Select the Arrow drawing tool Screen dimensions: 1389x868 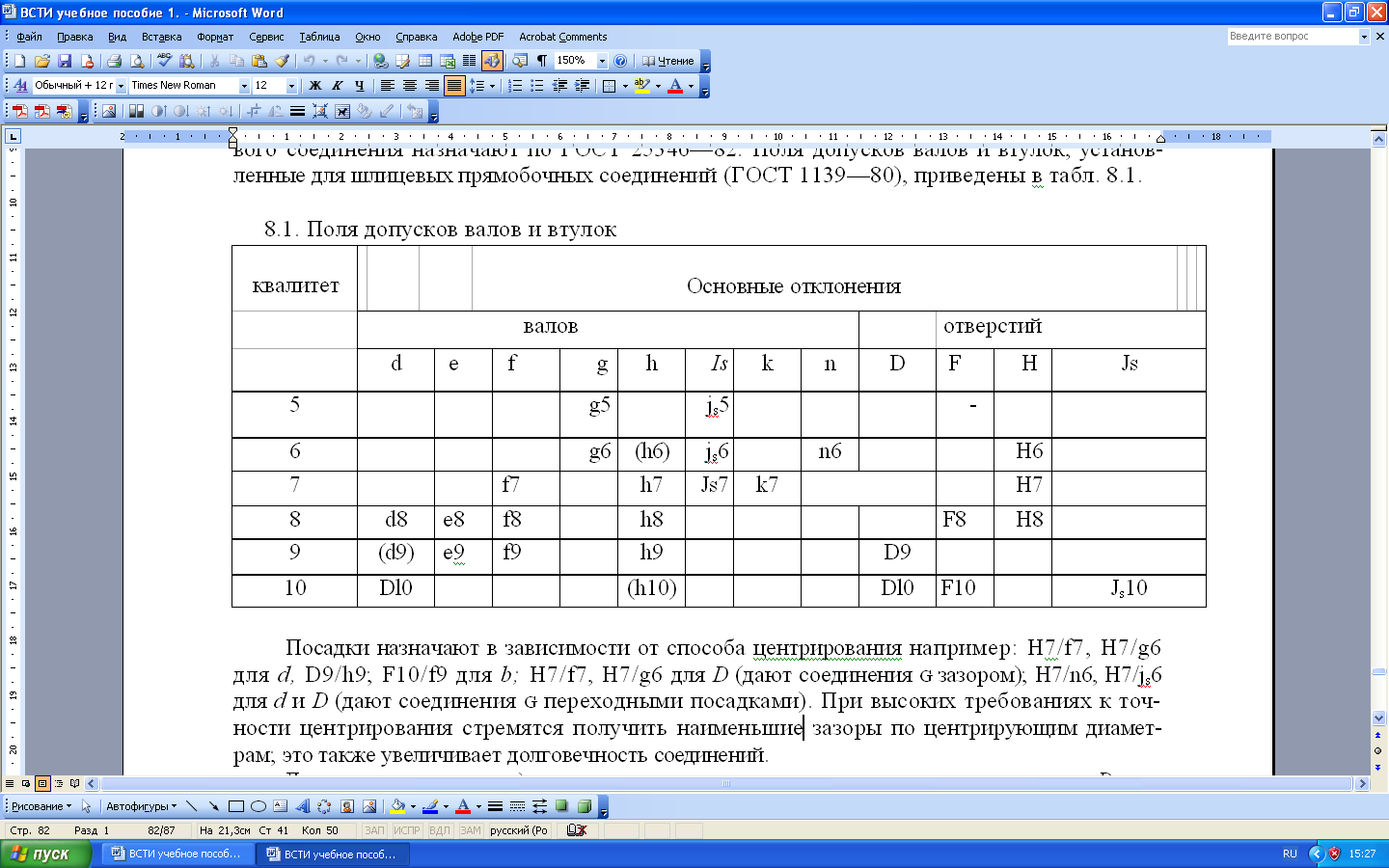pyautogui.click(x=213, y=806)
